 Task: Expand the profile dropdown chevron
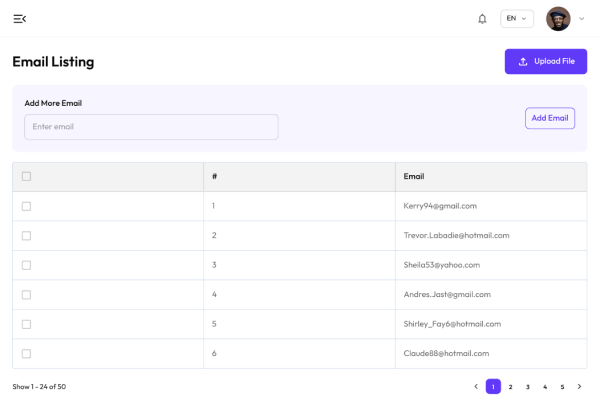point(582,19)
